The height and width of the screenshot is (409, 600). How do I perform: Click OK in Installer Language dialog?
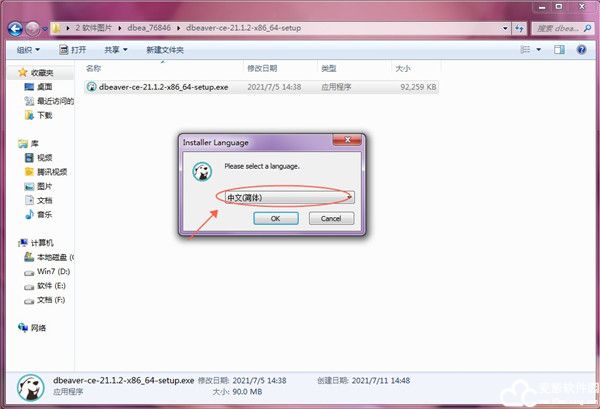[x=276, y=218]
